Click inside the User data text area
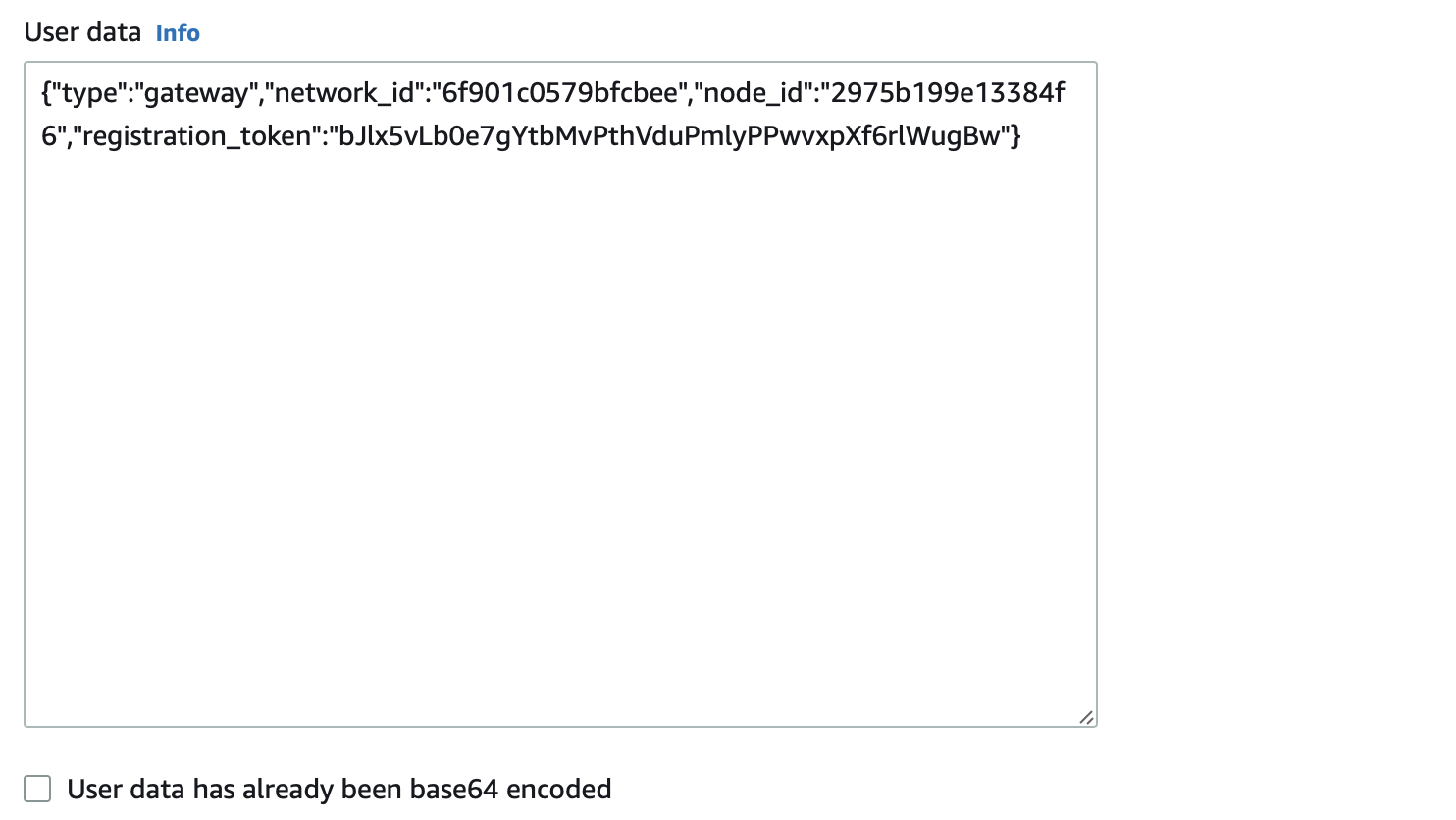The image size is (1456, 820). 559,392
